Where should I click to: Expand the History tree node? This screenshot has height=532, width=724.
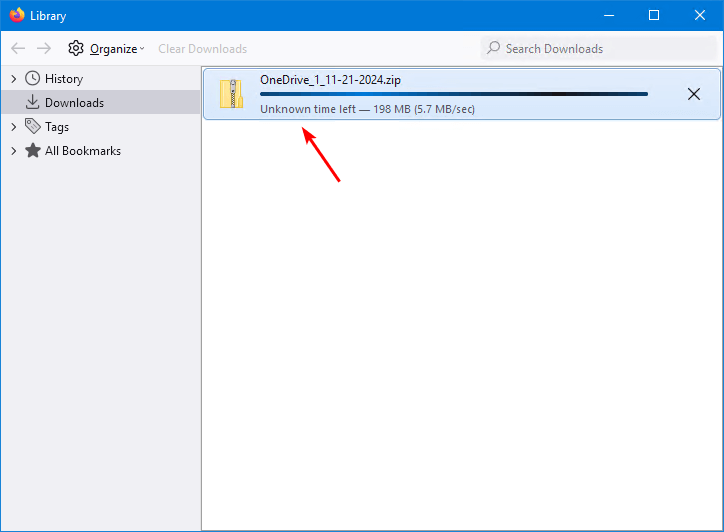pos(13,79)
